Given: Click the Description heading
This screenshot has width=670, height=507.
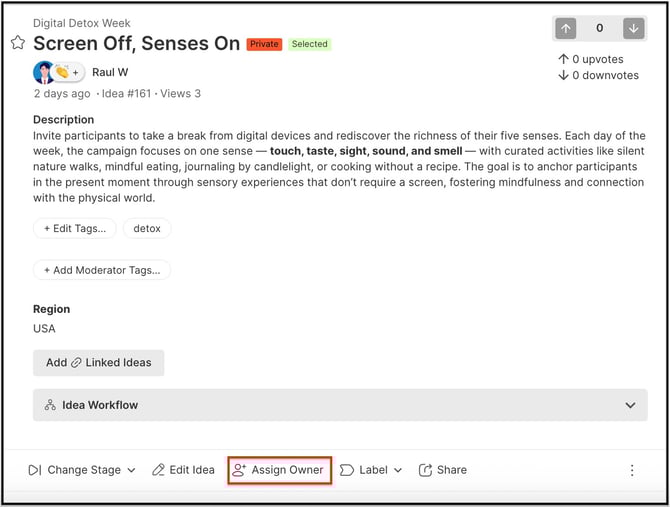Looking at the screenshot, I should [64, 120].
